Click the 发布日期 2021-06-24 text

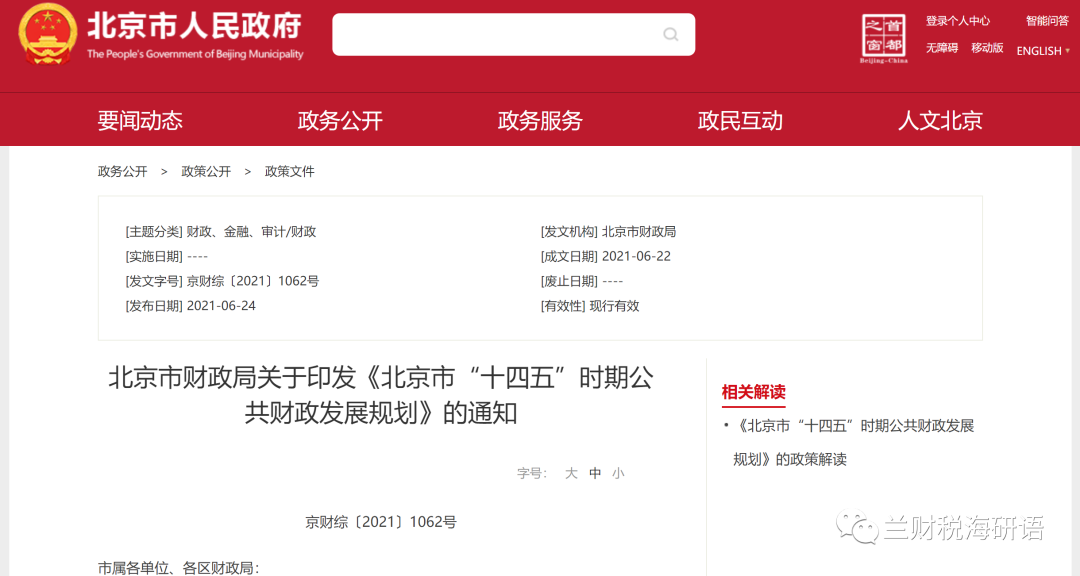190,306
